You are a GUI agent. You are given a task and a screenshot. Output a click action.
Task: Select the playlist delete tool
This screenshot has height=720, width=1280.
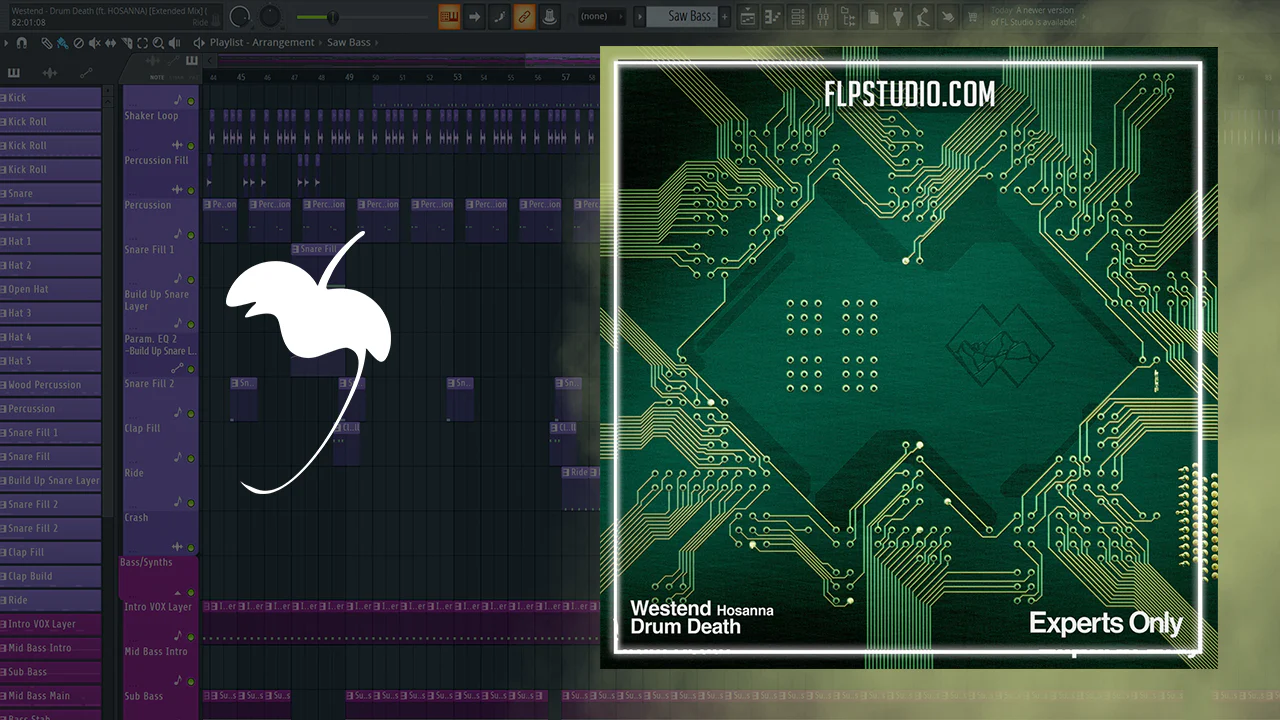[x=79, y=43]
